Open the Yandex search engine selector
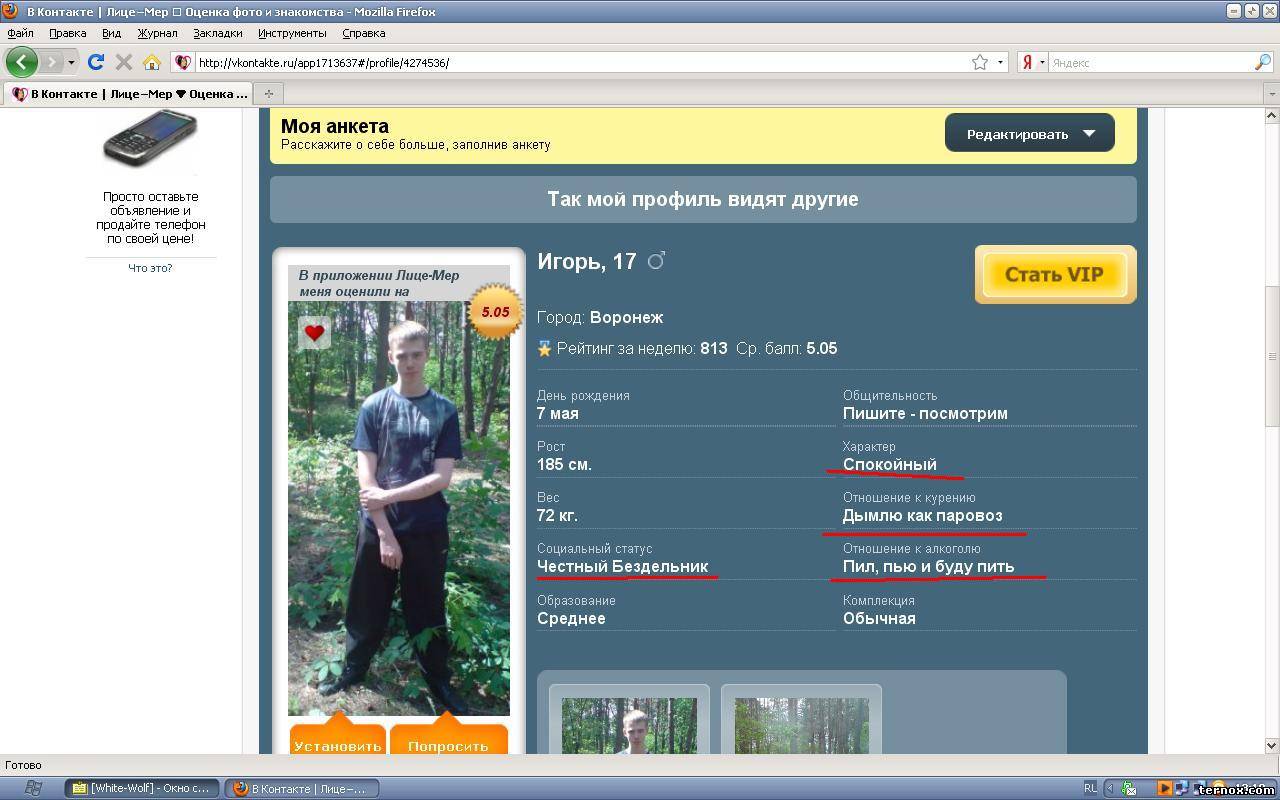 tap(1032, 62)
